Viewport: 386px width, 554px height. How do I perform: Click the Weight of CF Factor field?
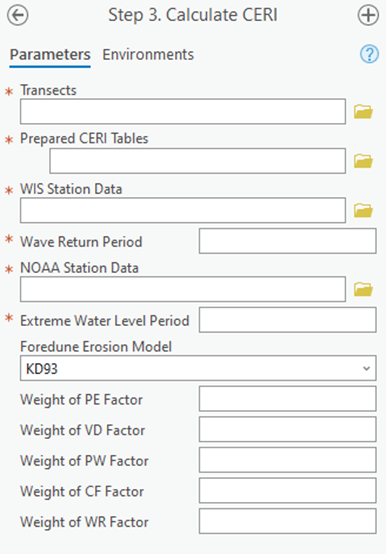point(287,490)
